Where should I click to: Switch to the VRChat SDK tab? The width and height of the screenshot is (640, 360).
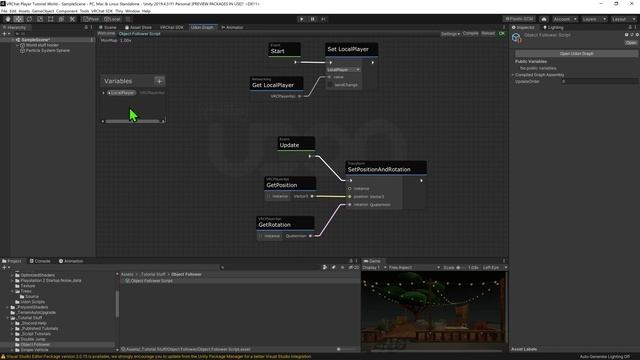pos(171,27)
